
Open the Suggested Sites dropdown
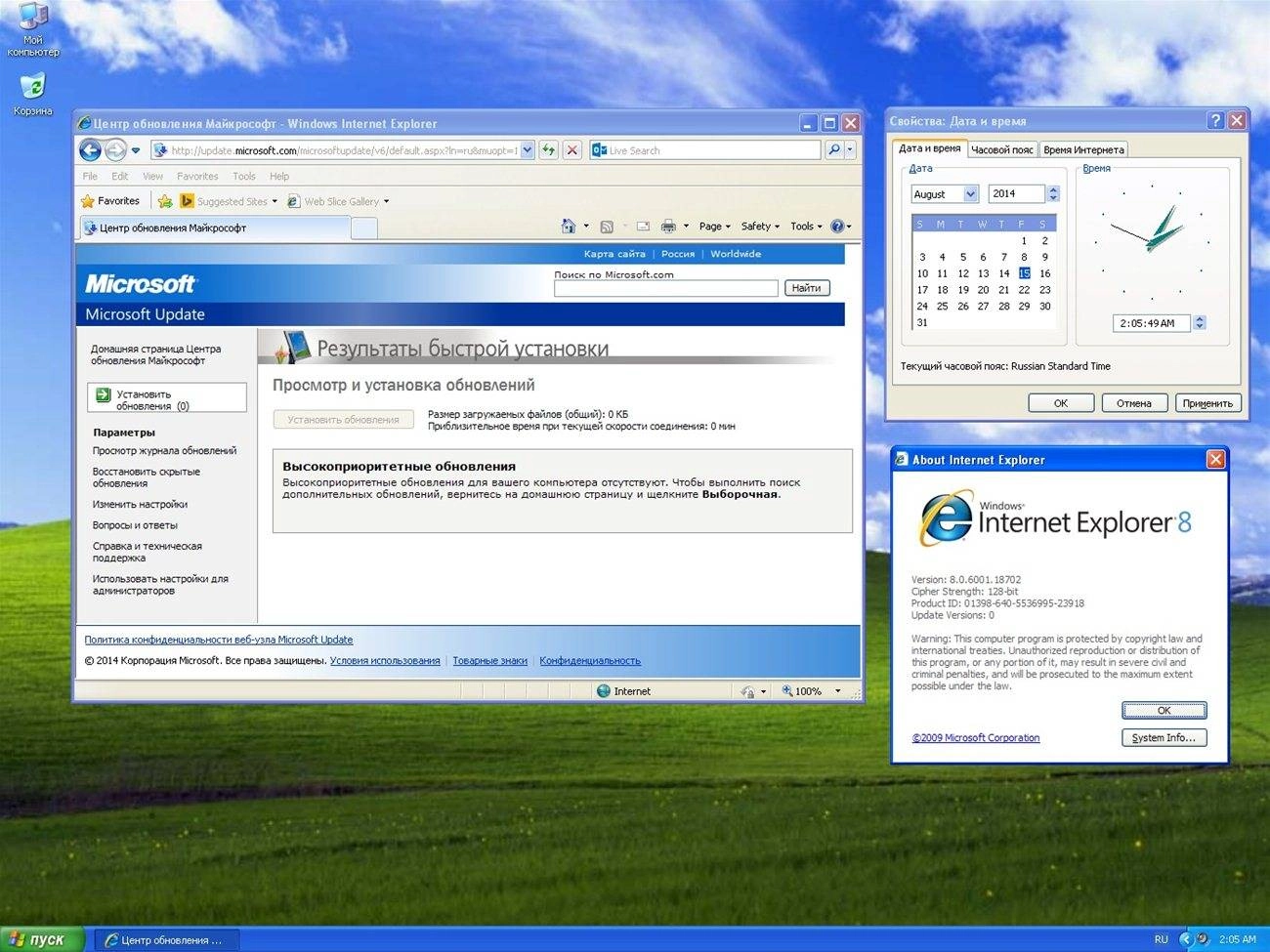(x=230, y=201)
